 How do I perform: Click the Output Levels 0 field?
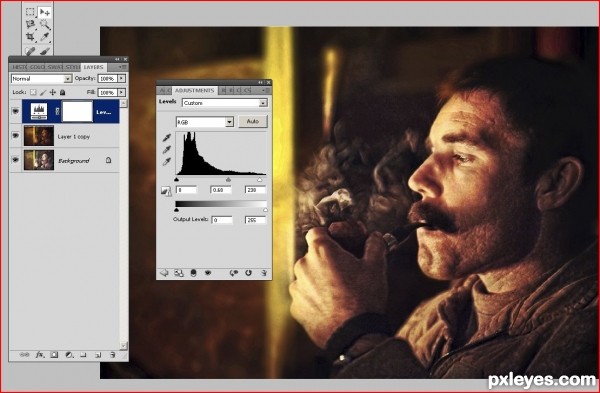click(x=222, y=220)
